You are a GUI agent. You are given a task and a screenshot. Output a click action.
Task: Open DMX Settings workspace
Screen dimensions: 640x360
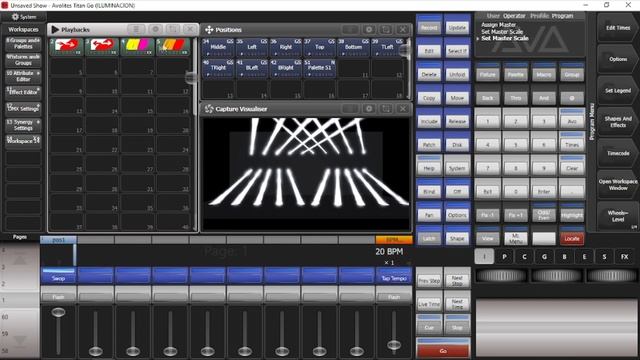pyautogui.click(x=23, y=109)
